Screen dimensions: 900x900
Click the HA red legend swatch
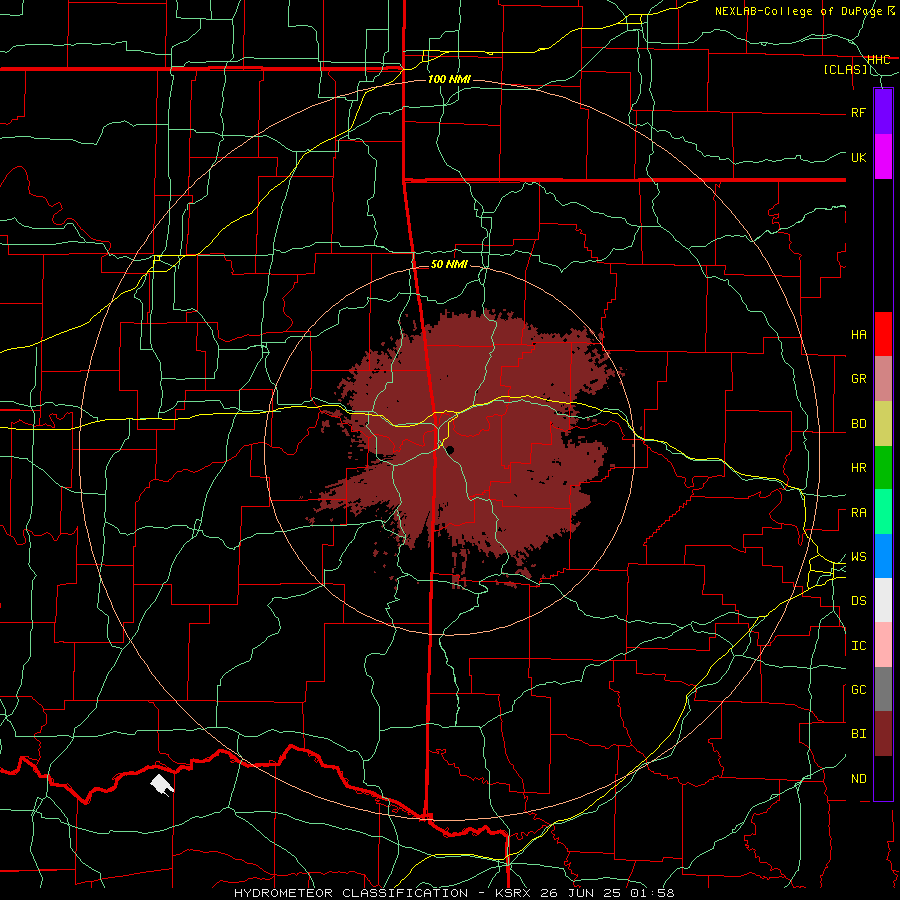(x=883, y=334)
